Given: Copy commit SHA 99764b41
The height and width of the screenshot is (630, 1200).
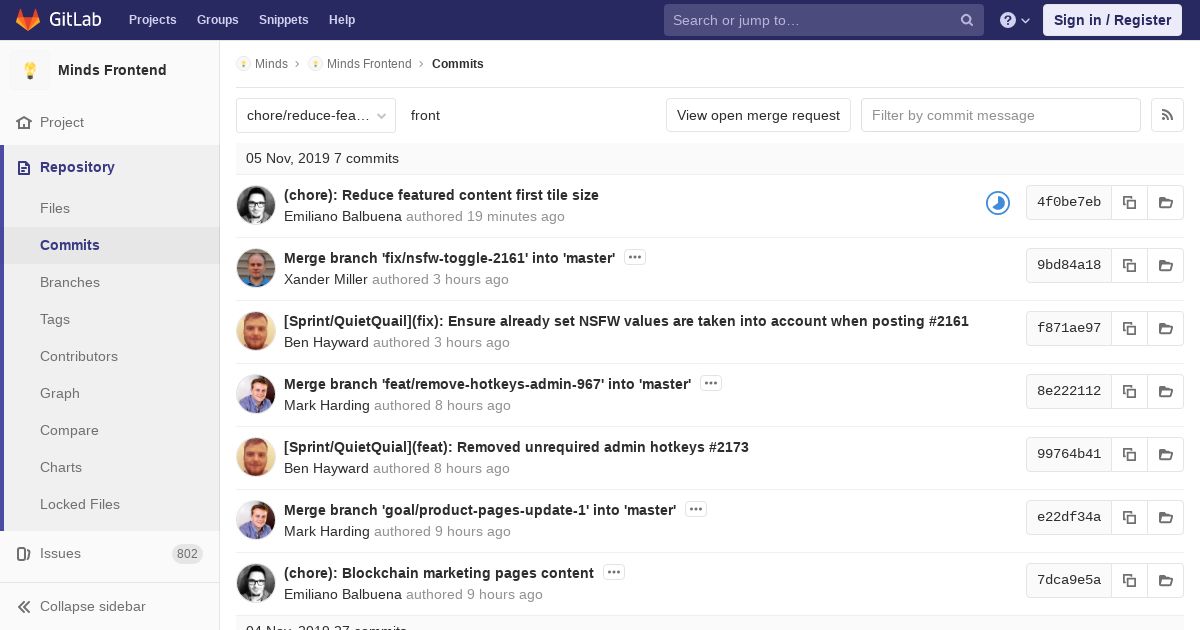Looking at the screenshot, I should click(x=1129, y=454).
